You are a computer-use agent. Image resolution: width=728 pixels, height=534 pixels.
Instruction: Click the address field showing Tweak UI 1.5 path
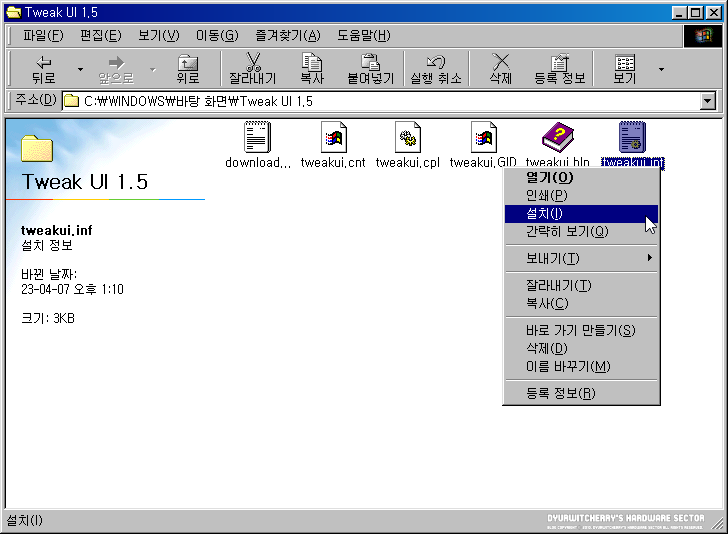point(381,101)
